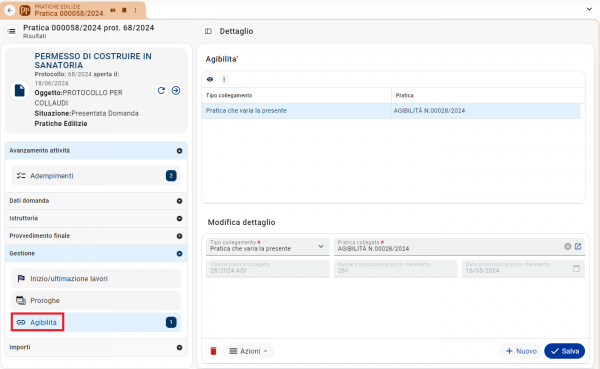Expand the top-right chevron menu
The width and height of the screenshot is (600, 369).
tap(589, 9)
